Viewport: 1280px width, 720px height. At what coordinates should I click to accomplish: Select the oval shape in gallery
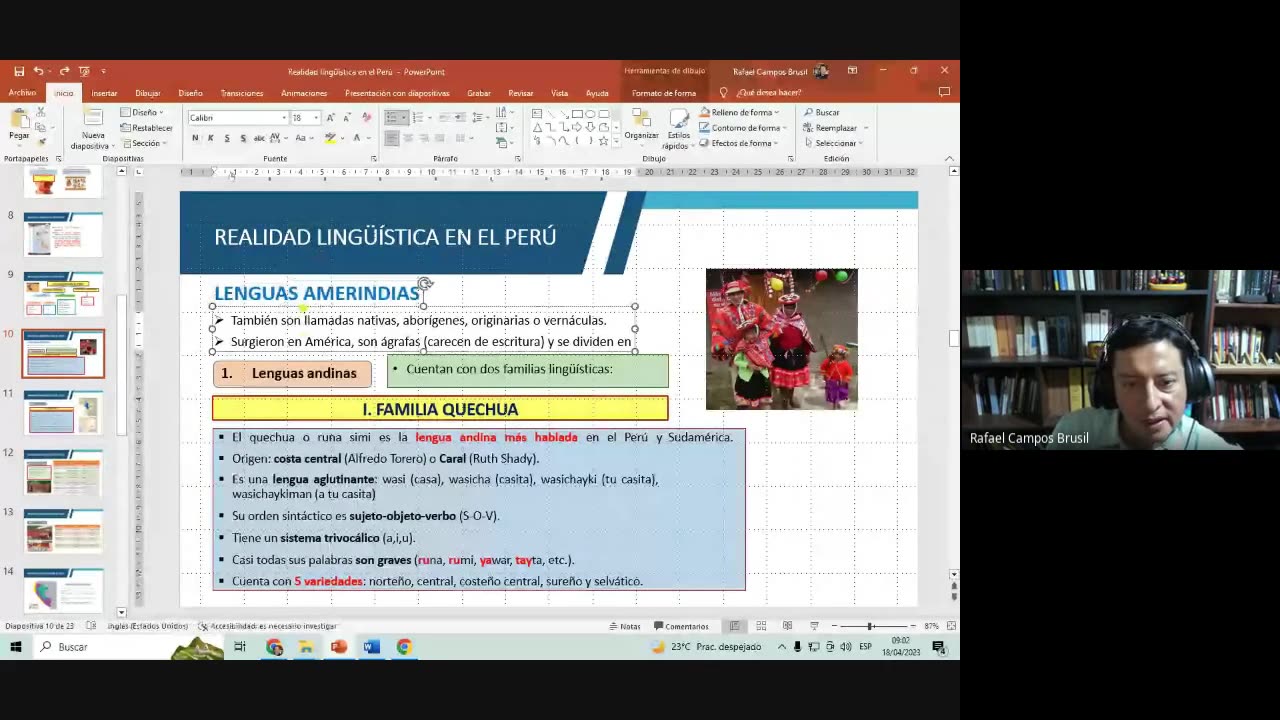[590, 114]
